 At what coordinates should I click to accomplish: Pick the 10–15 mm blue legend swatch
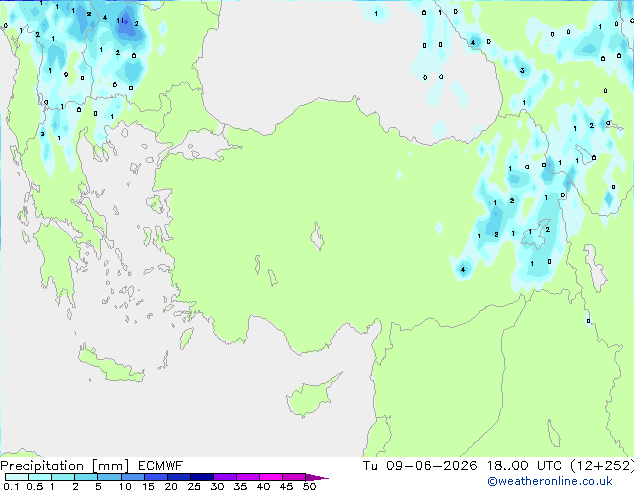[133, 477]
